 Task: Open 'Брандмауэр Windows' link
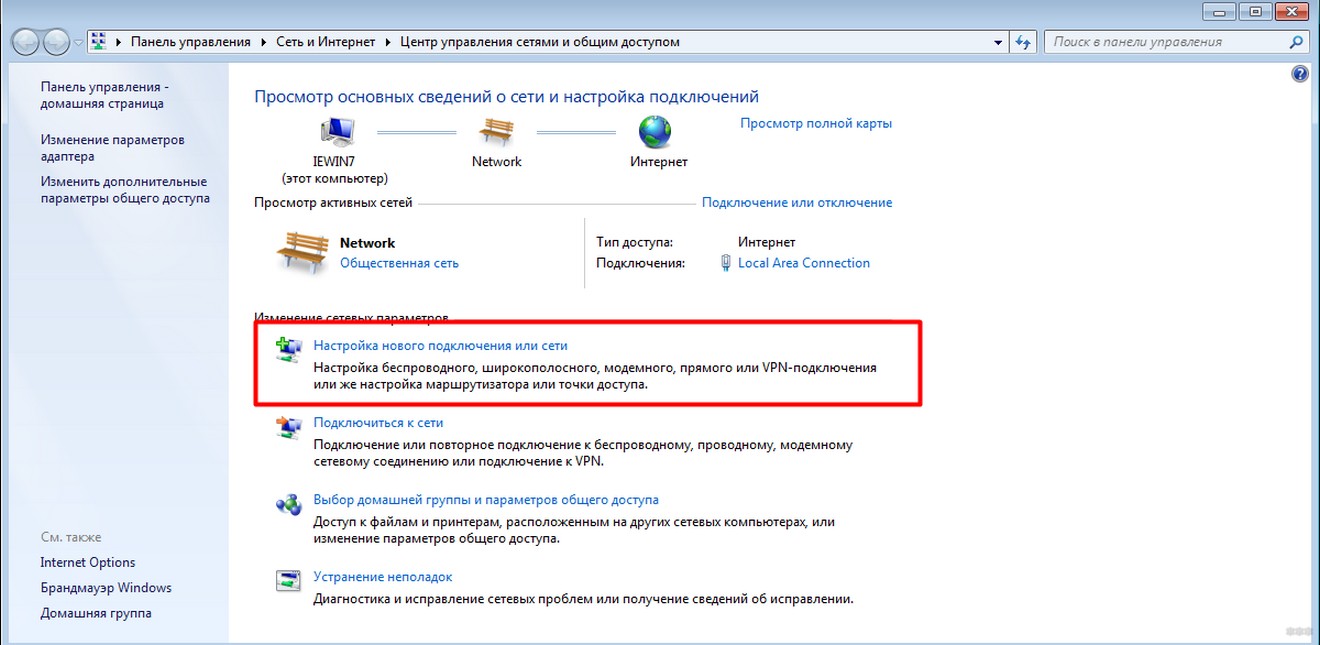point(106,588)
